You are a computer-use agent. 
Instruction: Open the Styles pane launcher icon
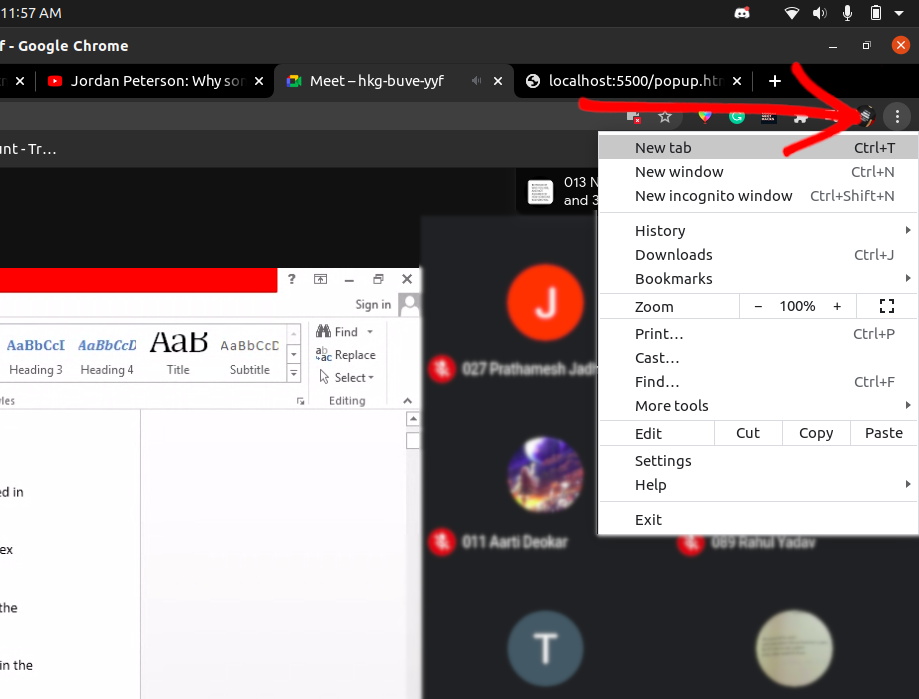point(300,401)
